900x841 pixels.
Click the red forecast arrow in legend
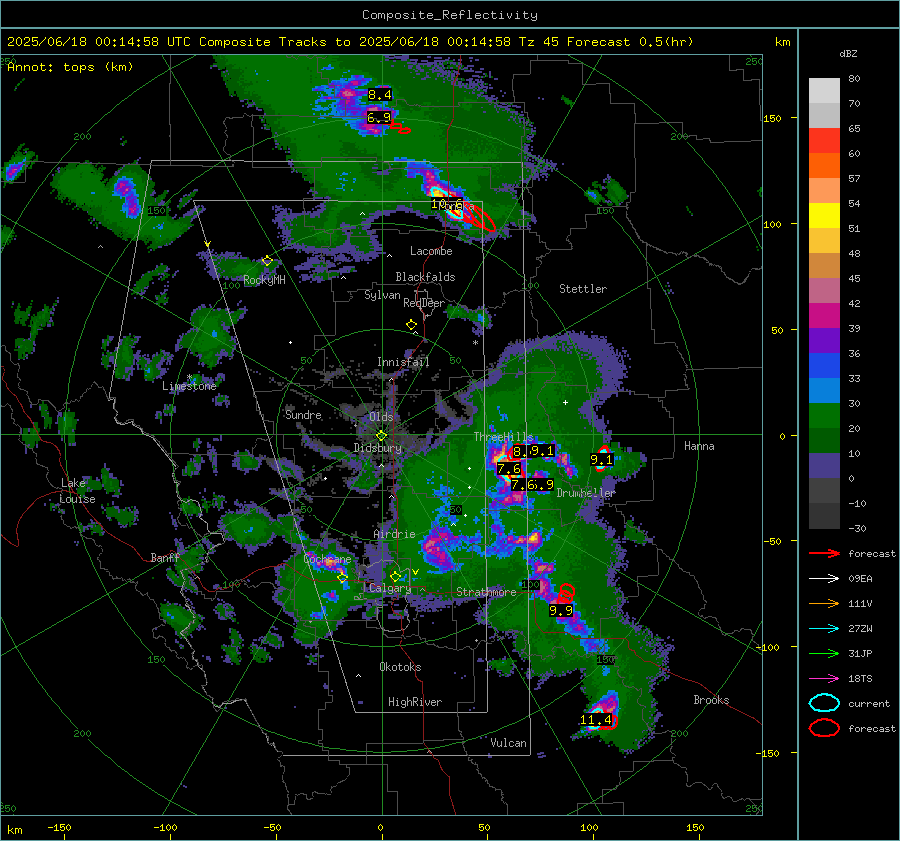click(x=824, y=553)
